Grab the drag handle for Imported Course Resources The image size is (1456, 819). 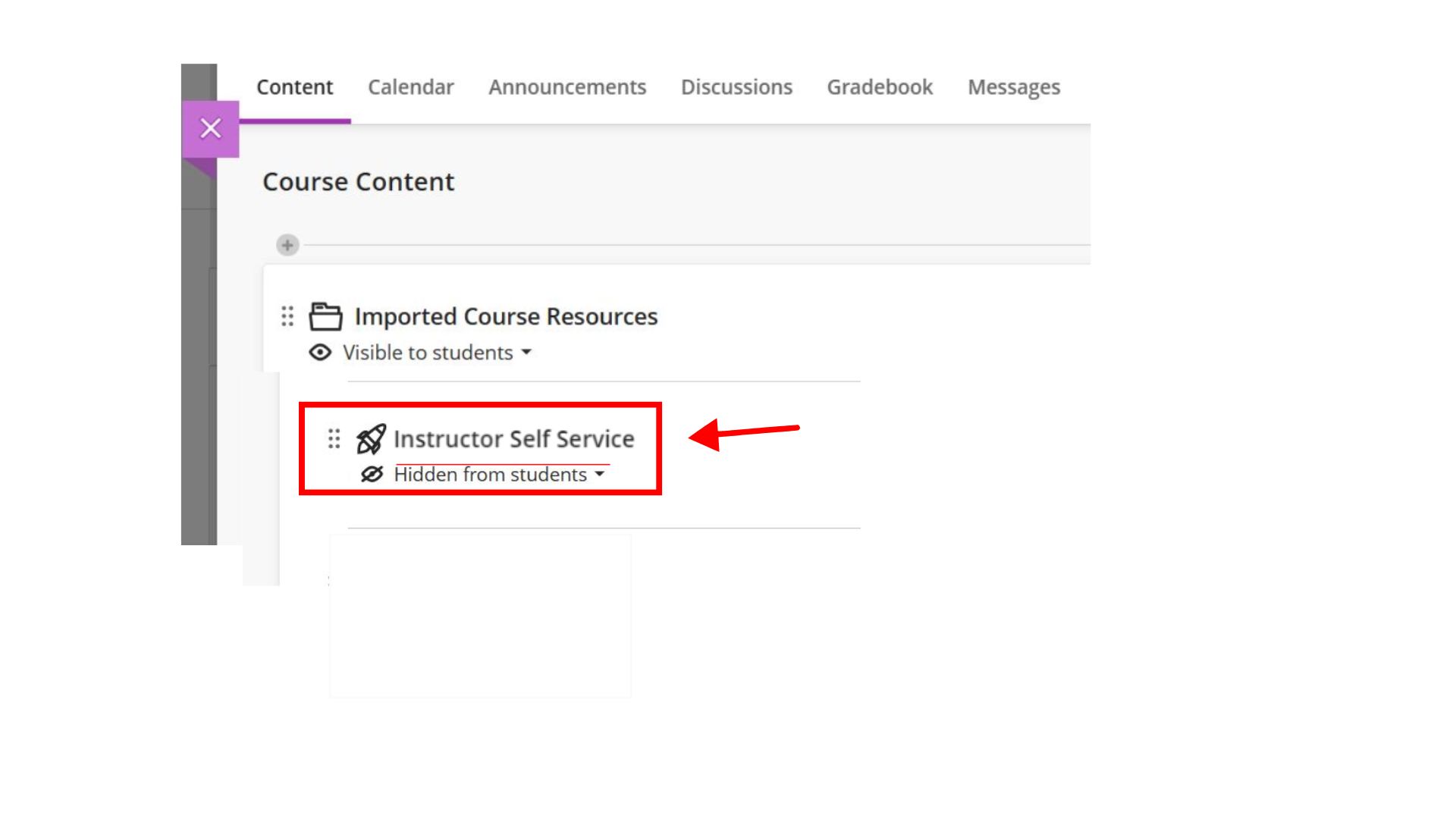pos(287,316)
